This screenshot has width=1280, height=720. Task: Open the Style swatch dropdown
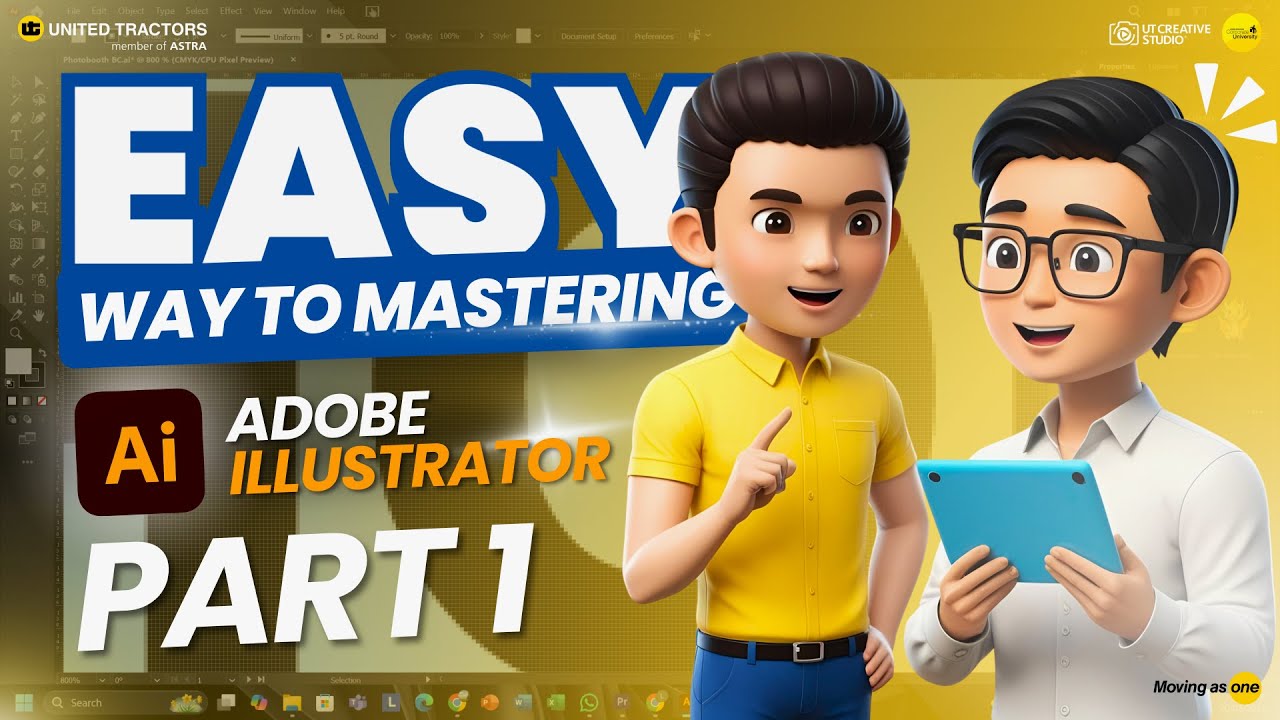pos(538,36)
